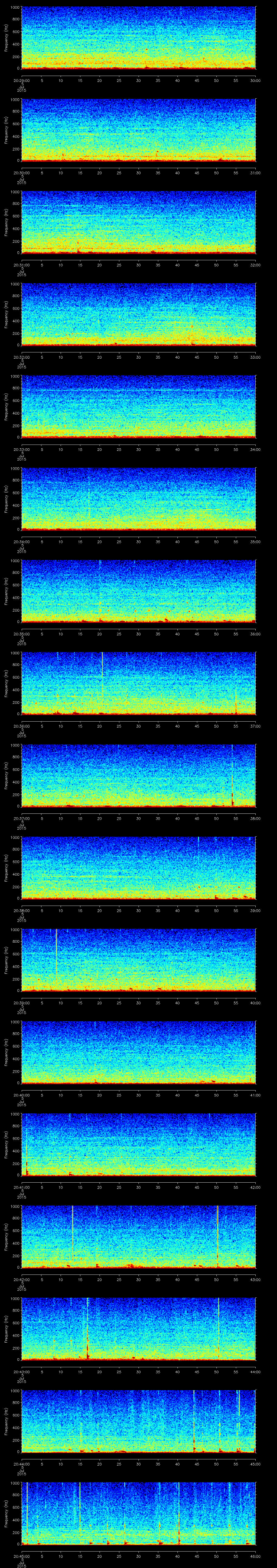Click the broadband spike near 50 seconds in the 20:42:00 panel
277x1568 pixels.
click(x=217, y=1237)
